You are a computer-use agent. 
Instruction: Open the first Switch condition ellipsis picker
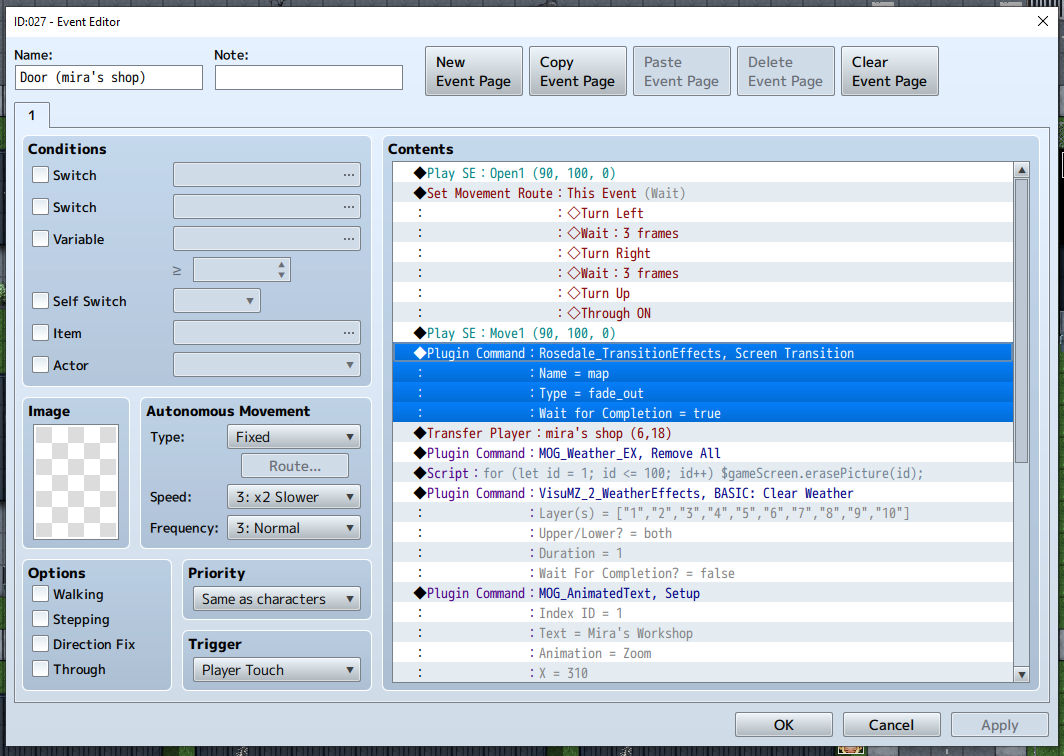(x=348, y=175)
